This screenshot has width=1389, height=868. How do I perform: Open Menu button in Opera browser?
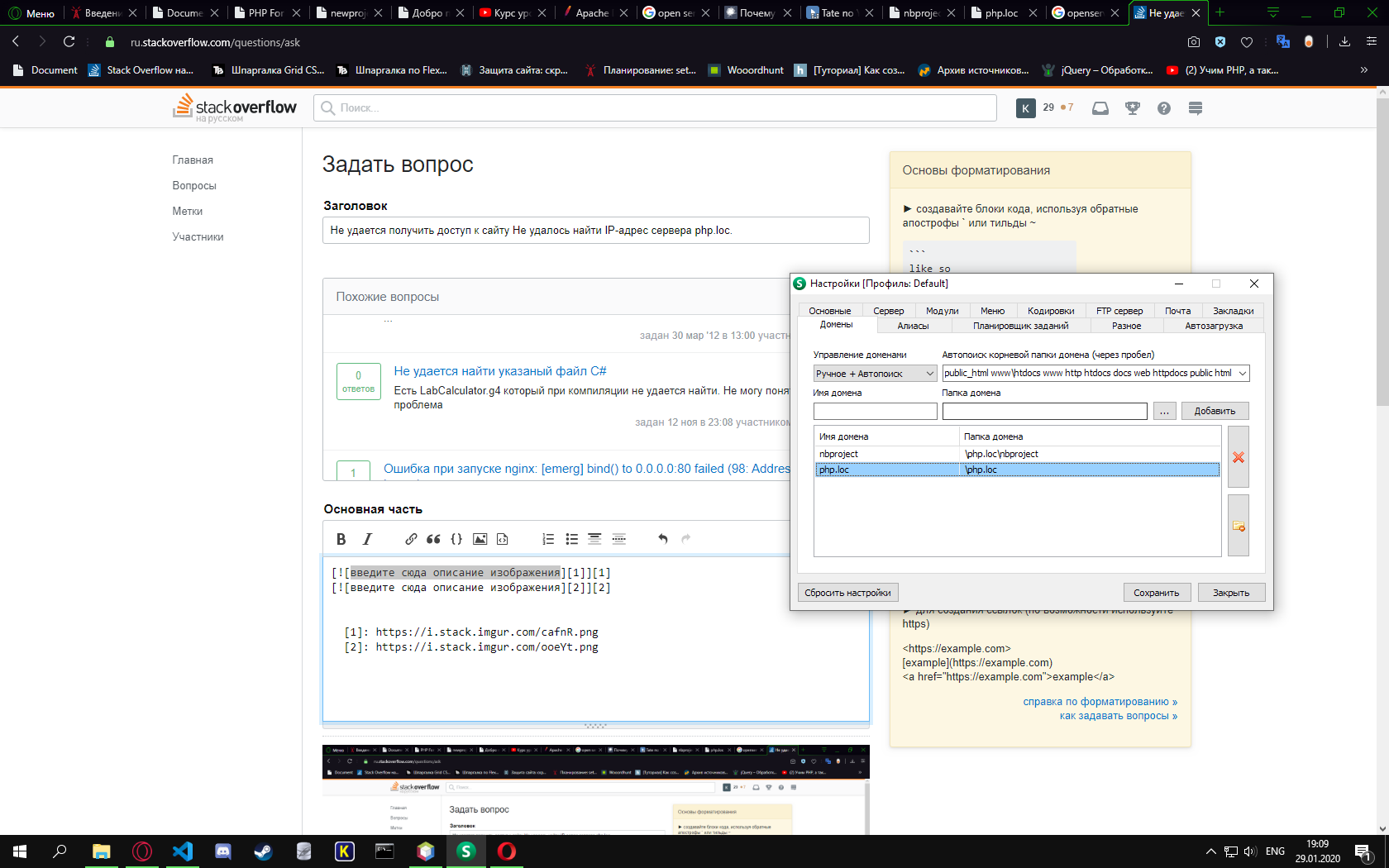(x=31, y=12)
